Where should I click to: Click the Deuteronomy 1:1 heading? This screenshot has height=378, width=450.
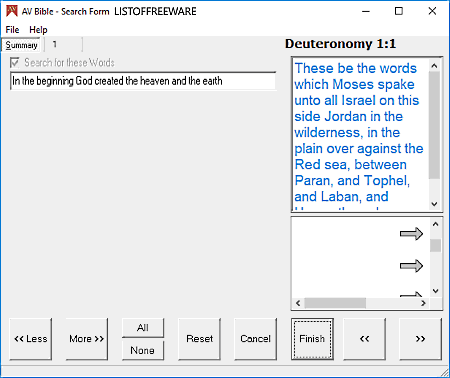pos(340,44)
